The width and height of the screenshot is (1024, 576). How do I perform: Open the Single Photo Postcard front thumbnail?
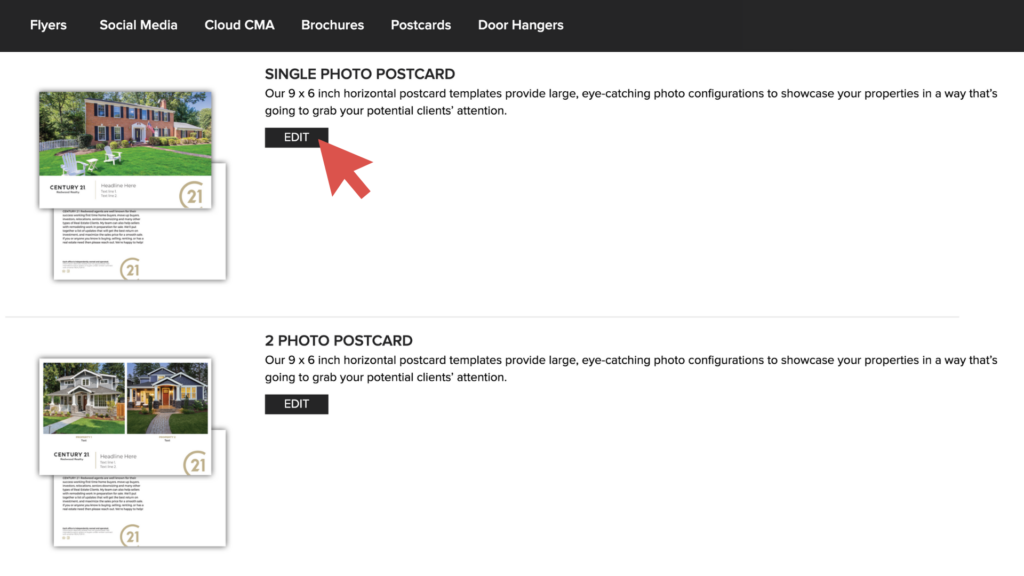pyautogui.click(x=125, y=150)
